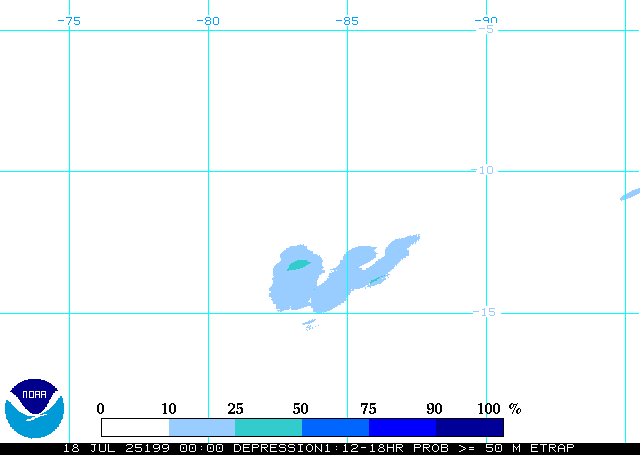
Task: Click the legend value 100
Action: click(489, 408)
